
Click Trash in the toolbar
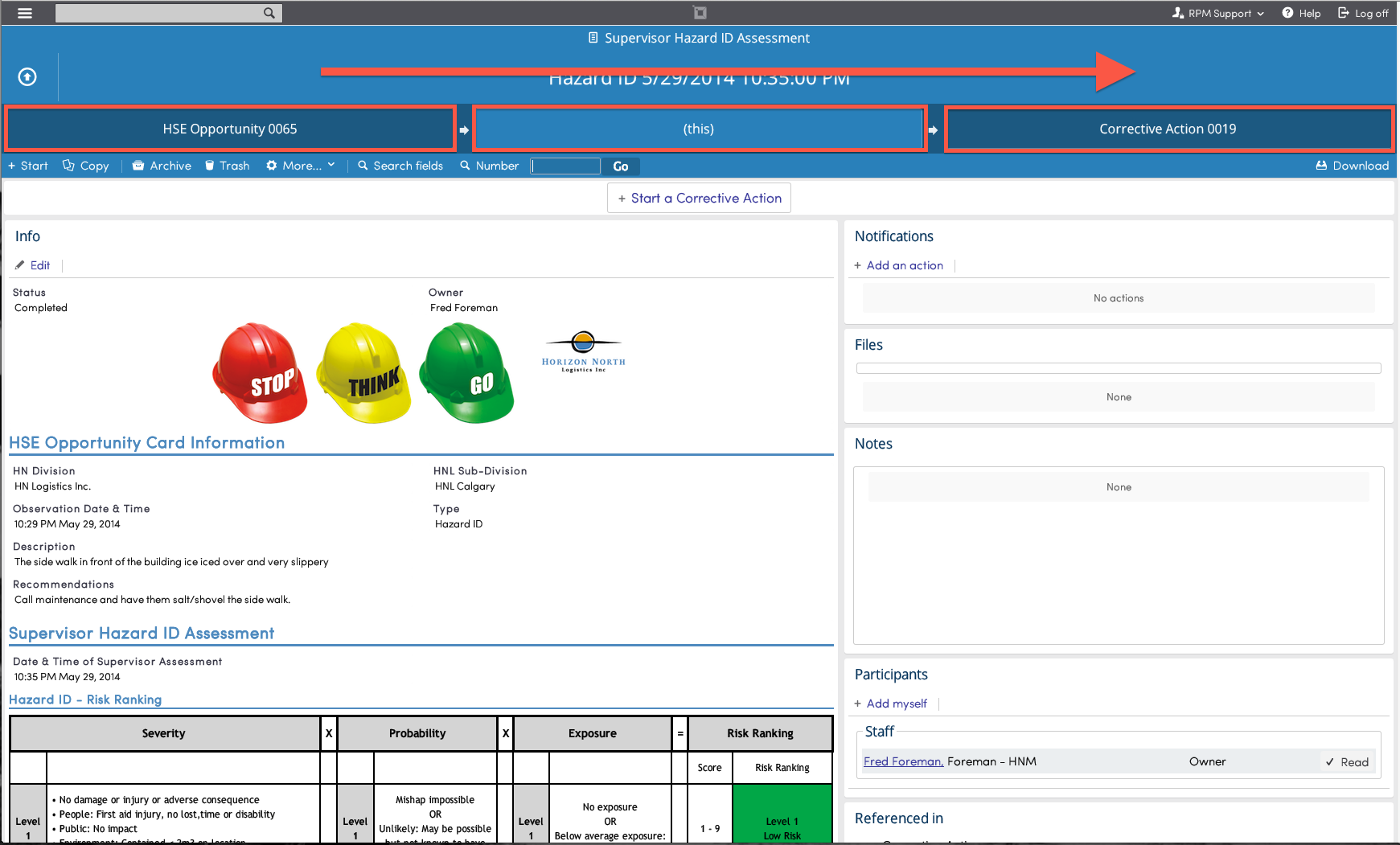pos(227,166)
